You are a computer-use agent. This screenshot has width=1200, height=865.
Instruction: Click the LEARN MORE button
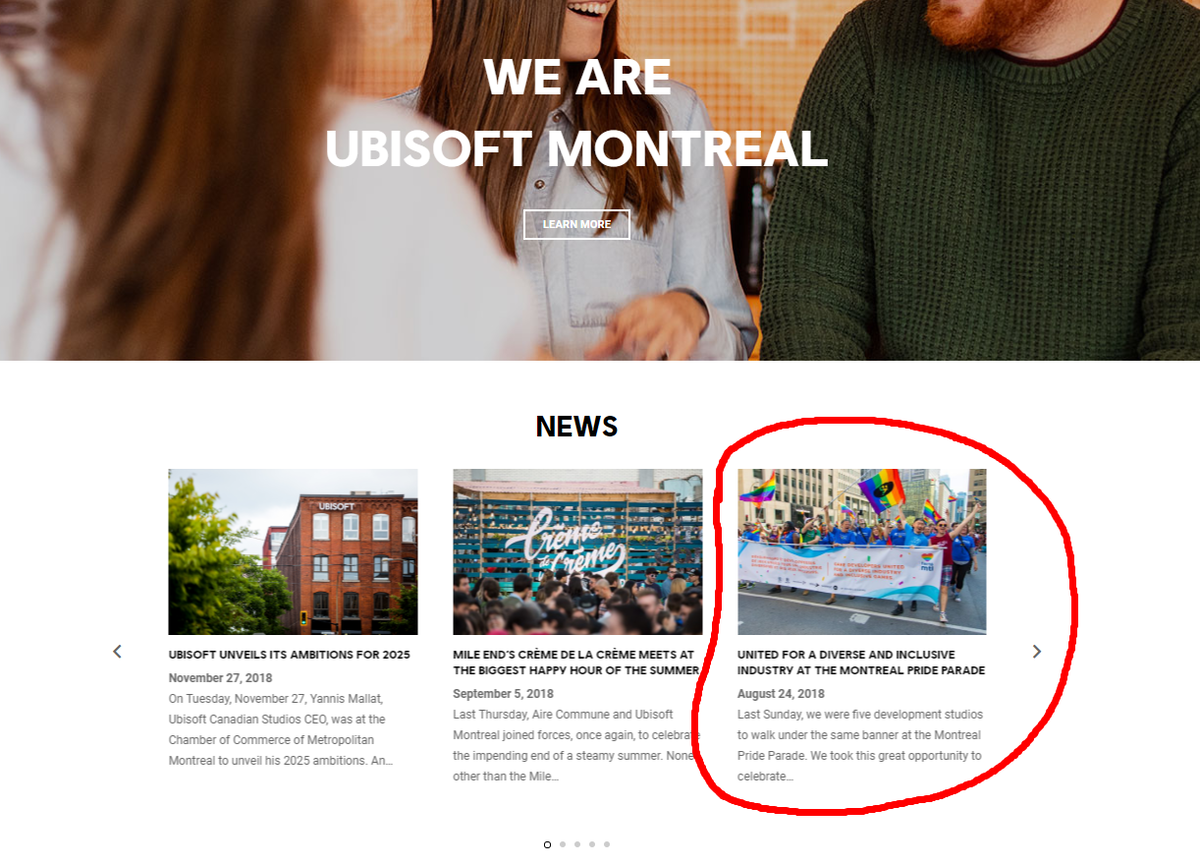(x=577, y=224)
